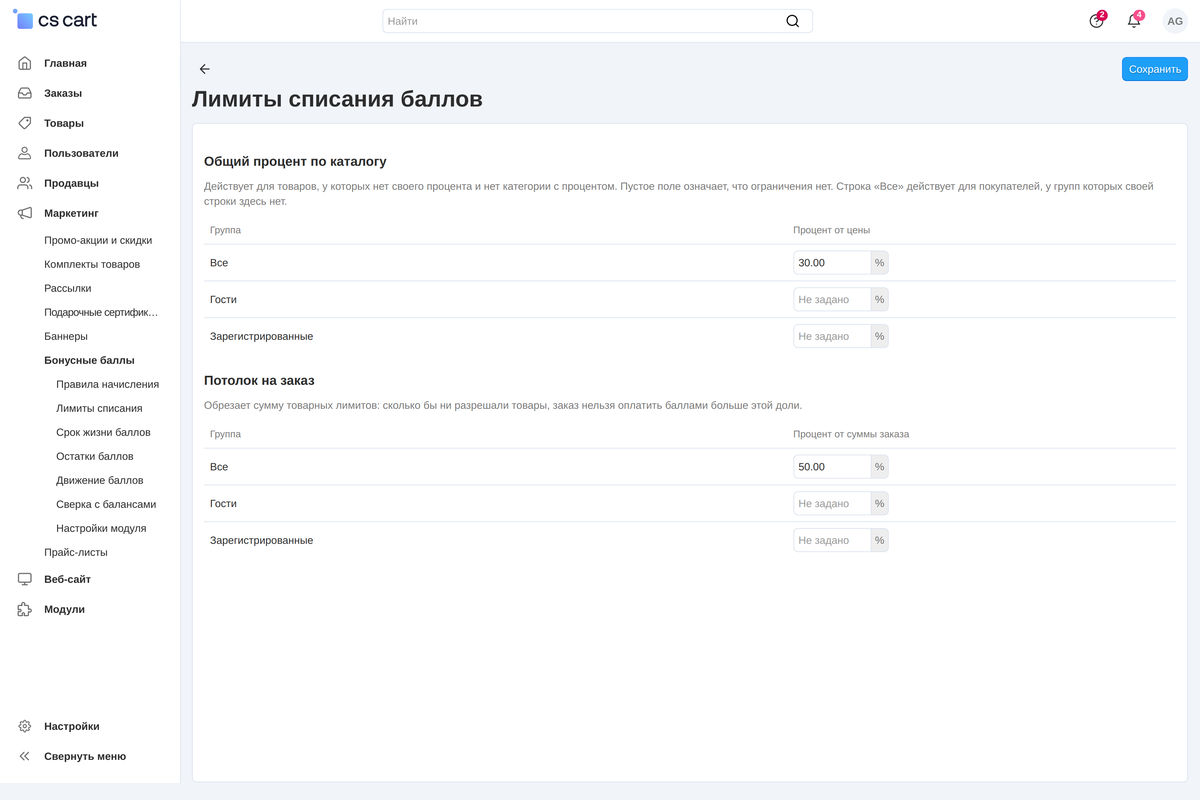Open Настройки модуля

coord(101,528)
